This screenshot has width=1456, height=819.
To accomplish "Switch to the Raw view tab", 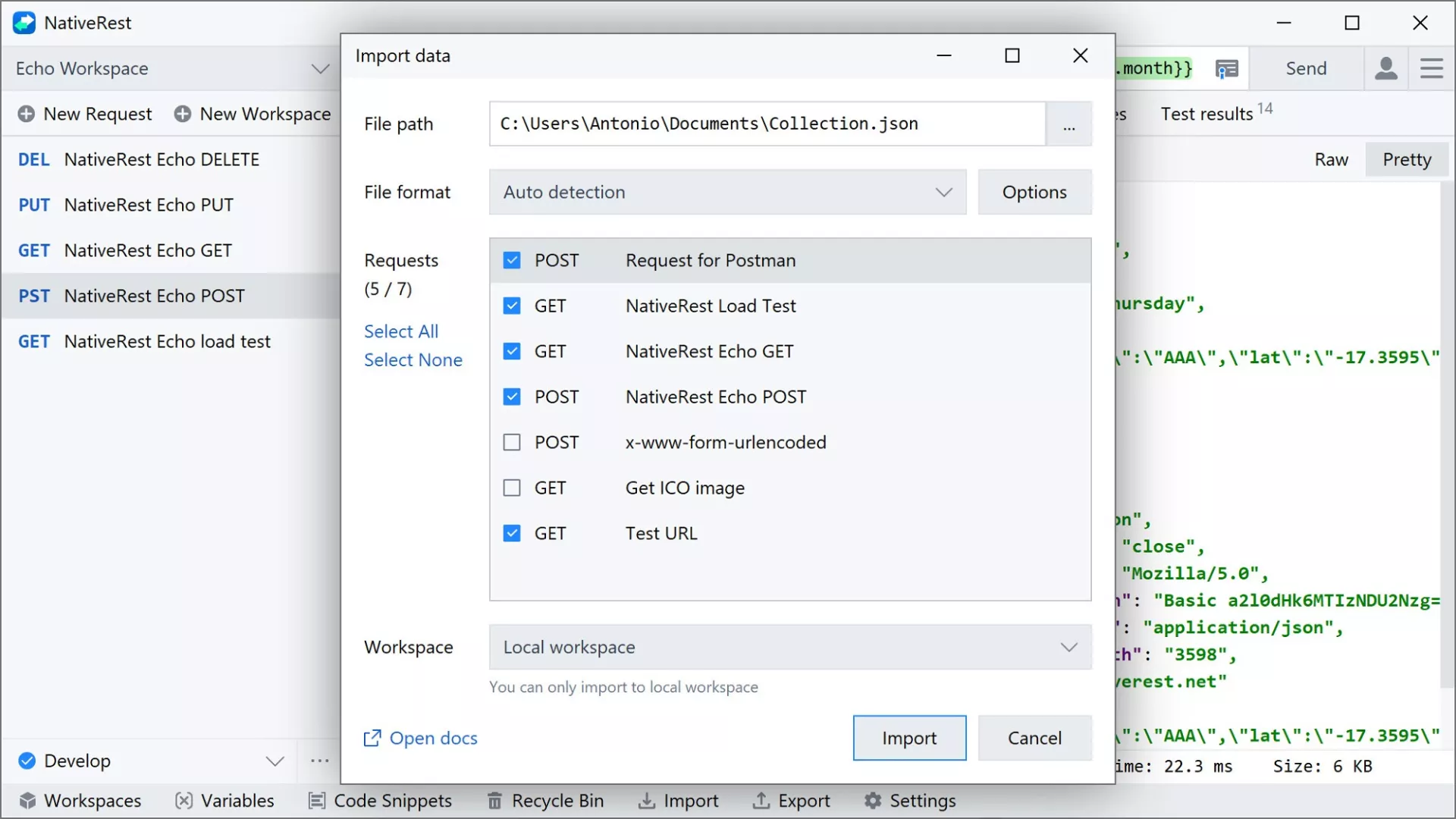I will [1331, 160].
